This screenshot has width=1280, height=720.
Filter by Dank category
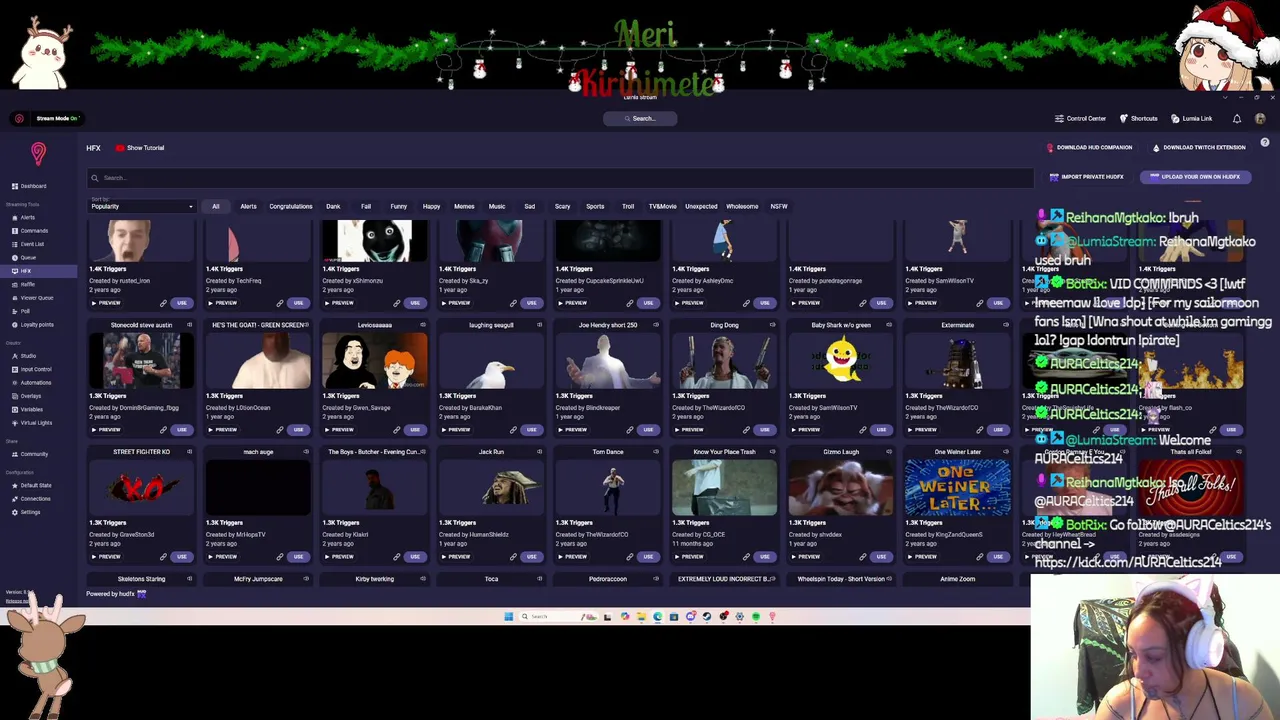click(333, 206)
